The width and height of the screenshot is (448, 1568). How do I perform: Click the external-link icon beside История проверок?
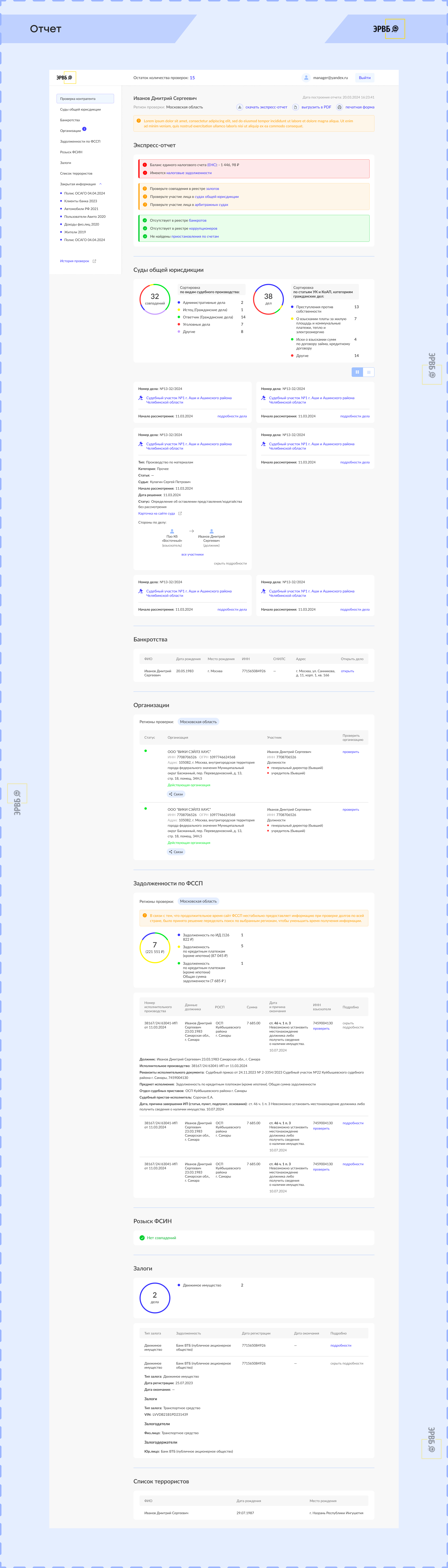click(x=94, y=261)
